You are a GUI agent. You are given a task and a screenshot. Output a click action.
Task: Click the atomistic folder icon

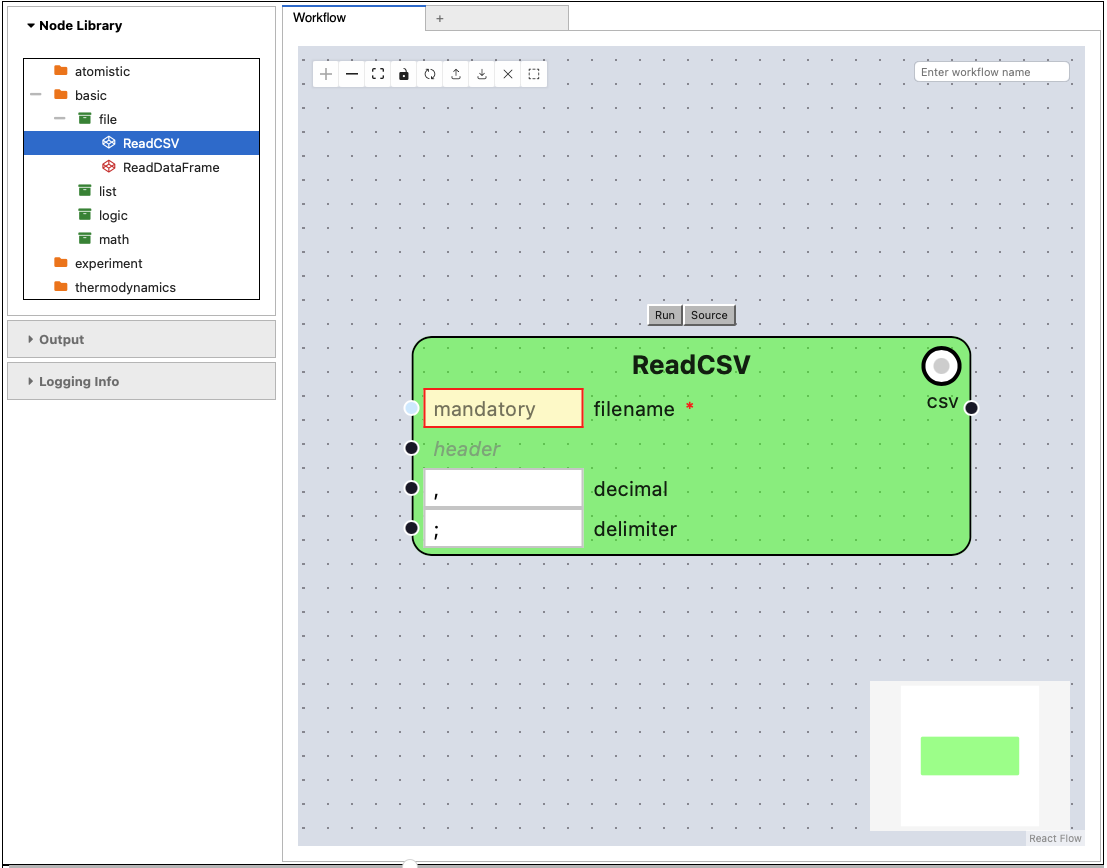(61, 71)
